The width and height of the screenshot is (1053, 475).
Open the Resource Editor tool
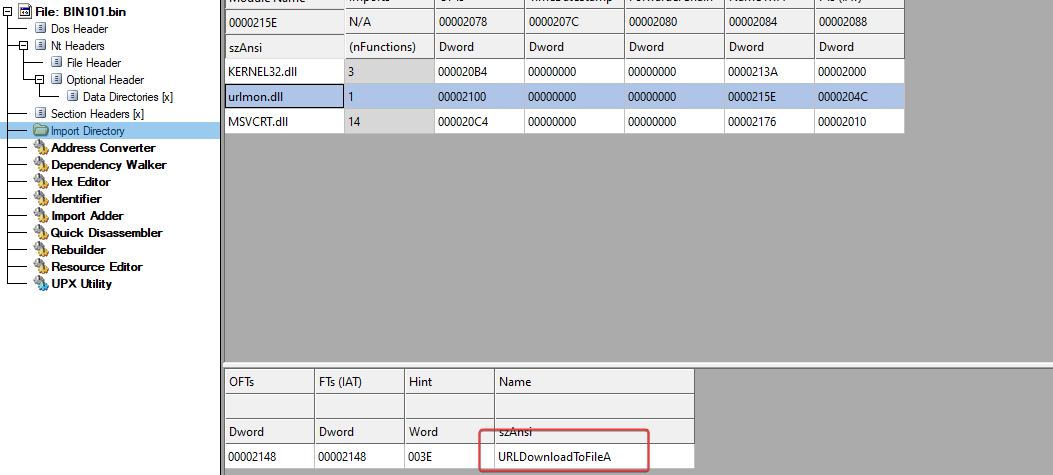coord(97,267)
